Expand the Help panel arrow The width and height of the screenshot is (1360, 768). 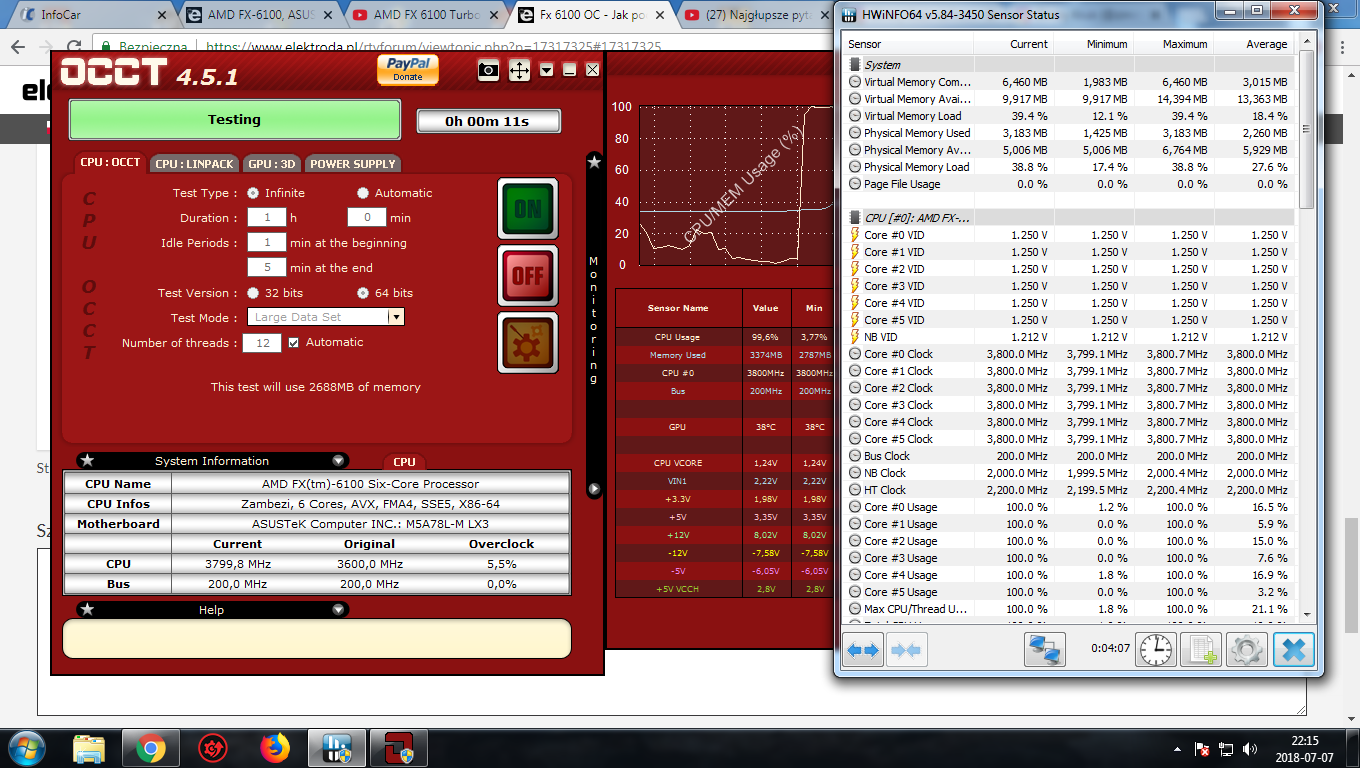(339, 609)
